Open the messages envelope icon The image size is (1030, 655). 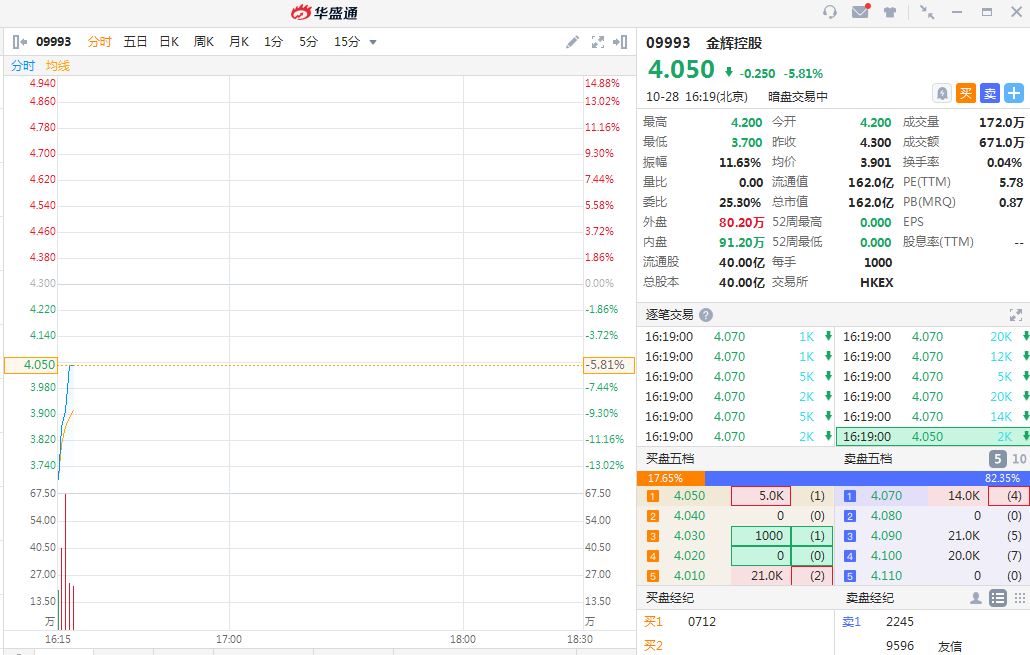[x=860, y=12]
